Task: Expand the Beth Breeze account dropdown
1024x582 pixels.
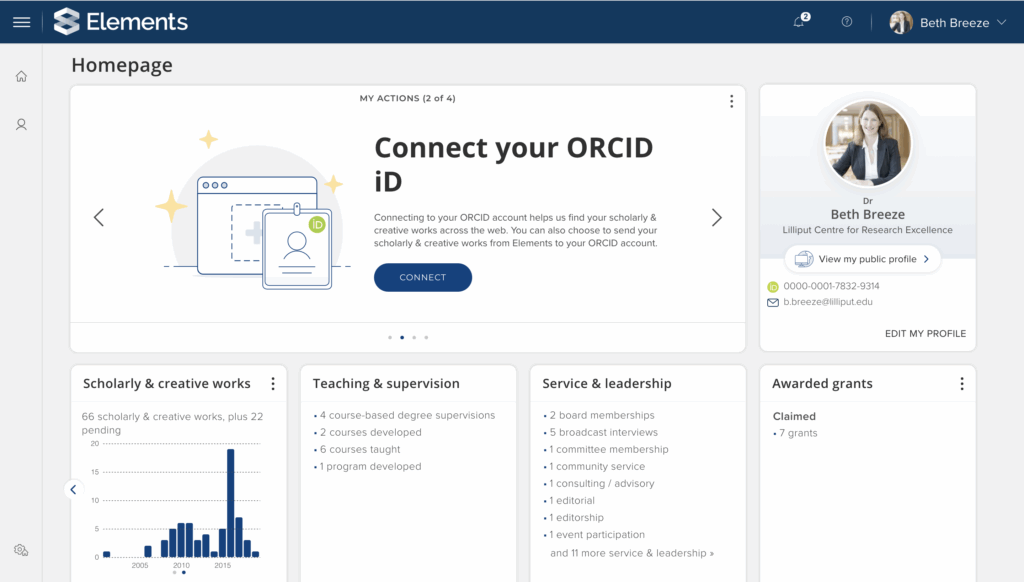Action: tap(945, 21)
